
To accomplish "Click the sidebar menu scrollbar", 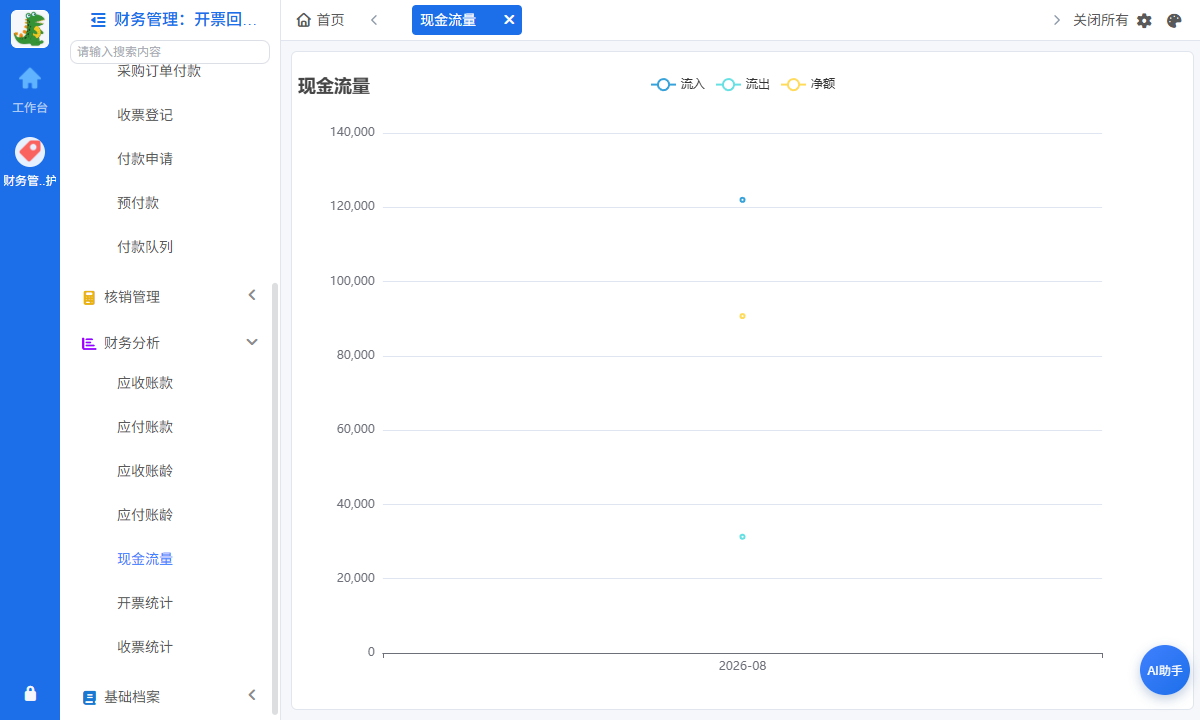I will tap(275, 498).
